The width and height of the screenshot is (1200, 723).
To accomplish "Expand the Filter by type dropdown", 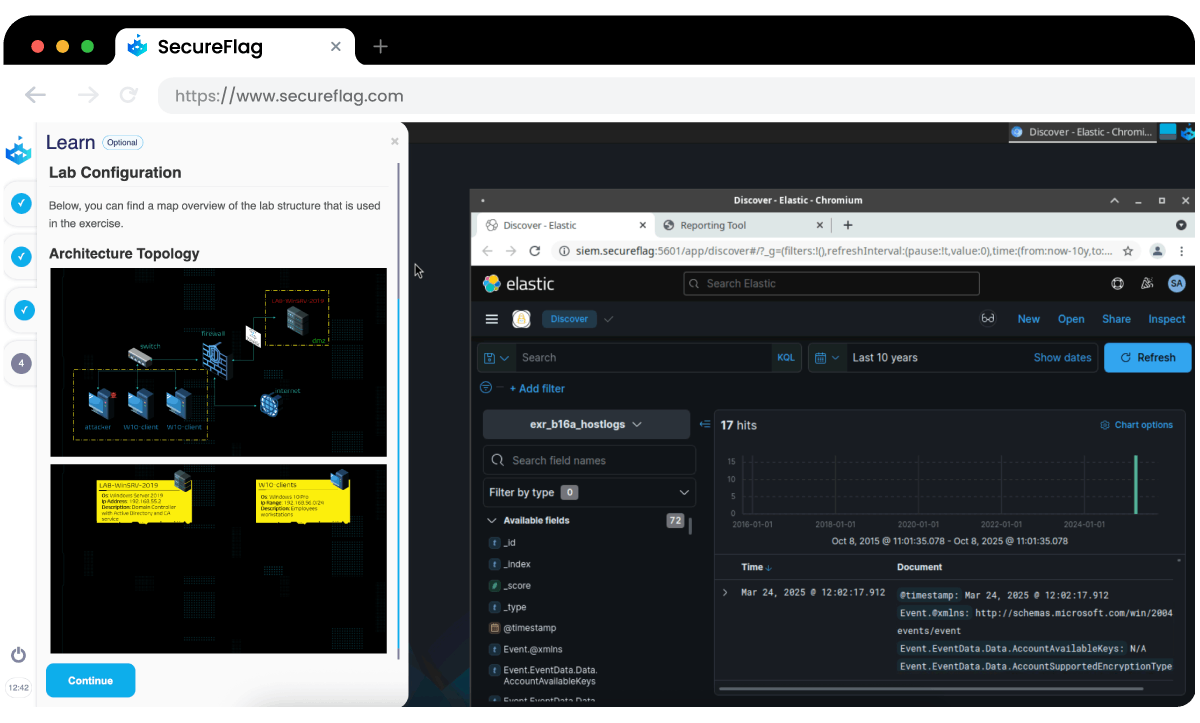I will [x=589, y=492].
